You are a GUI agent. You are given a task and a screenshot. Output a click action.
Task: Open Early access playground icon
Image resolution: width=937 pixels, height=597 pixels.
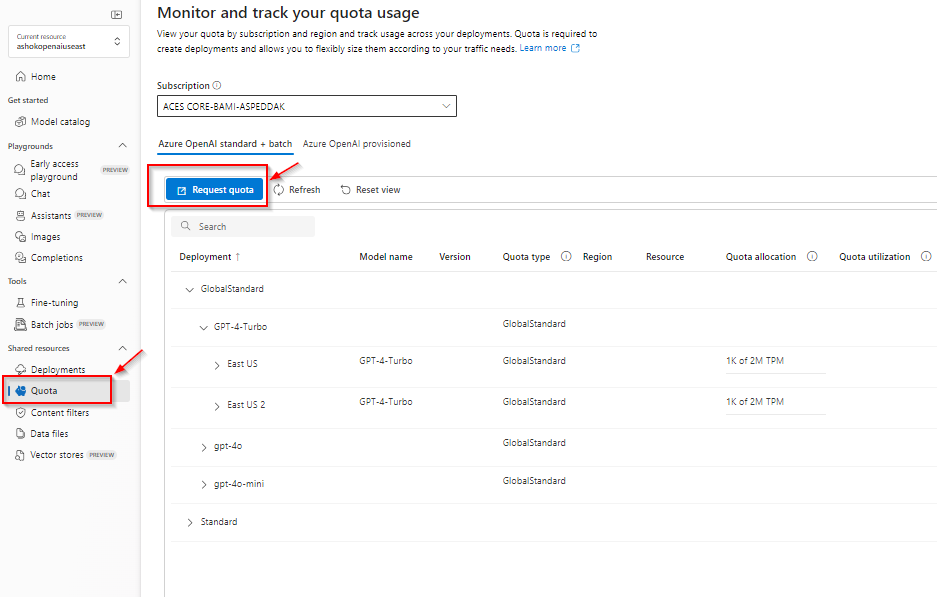click(x=20, y=170)
